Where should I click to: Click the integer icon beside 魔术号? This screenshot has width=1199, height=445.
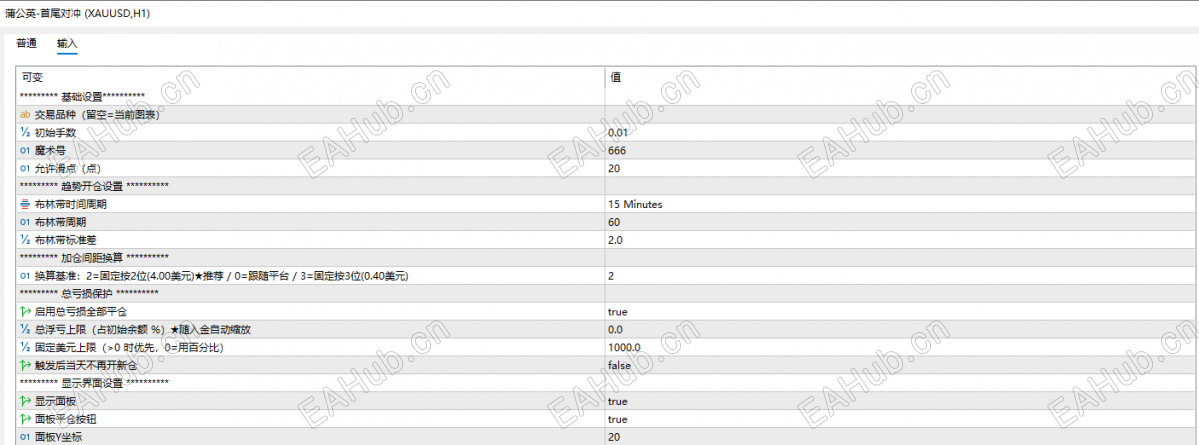point(25,151)
